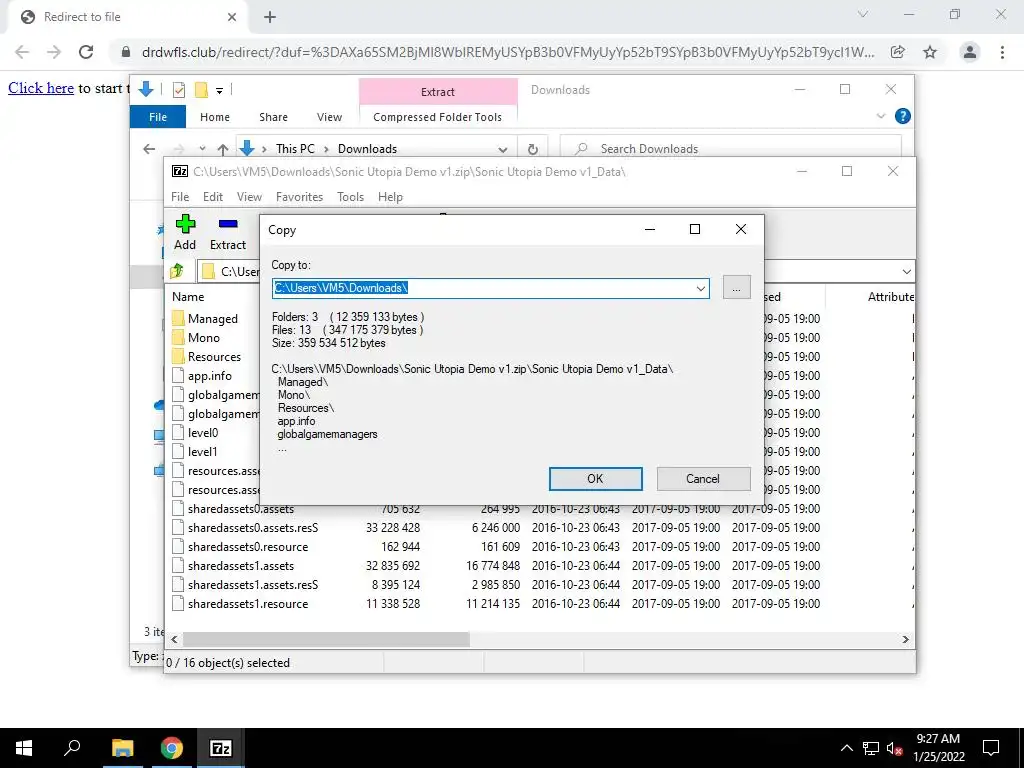Select the sharedassets0.assets.resS row
Screen dimensions: 1024x768
(x=539, y=528)
